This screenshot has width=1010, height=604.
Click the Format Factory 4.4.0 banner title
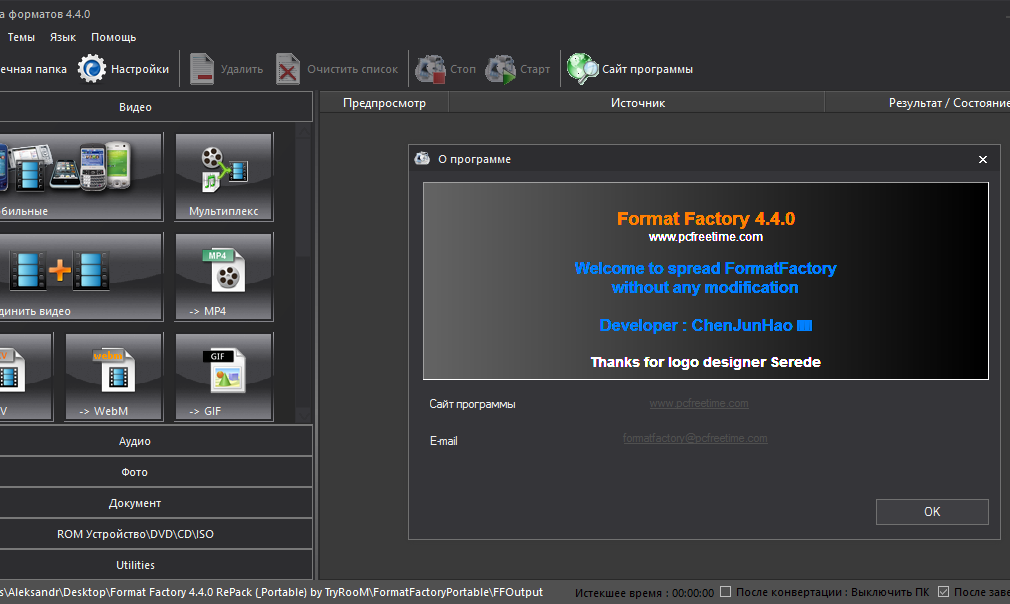706,219
